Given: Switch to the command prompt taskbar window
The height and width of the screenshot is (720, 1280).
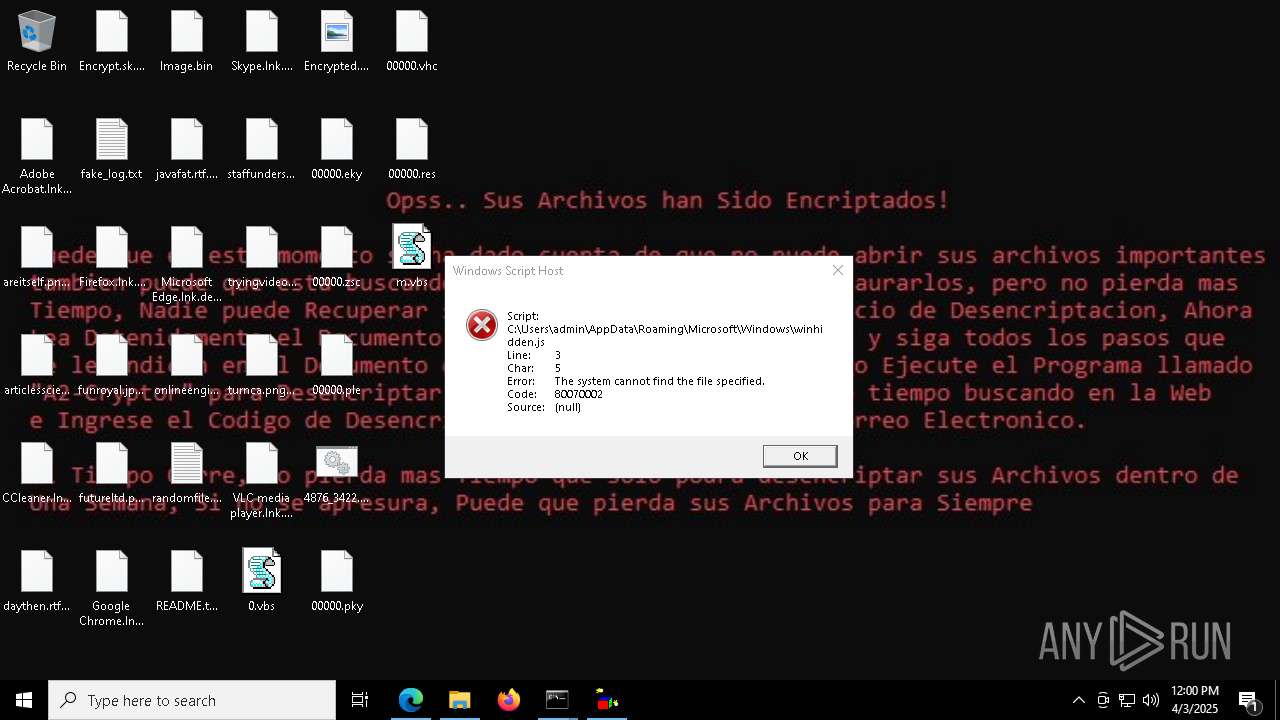Looking at the screenshot, I should click(557, 700).
